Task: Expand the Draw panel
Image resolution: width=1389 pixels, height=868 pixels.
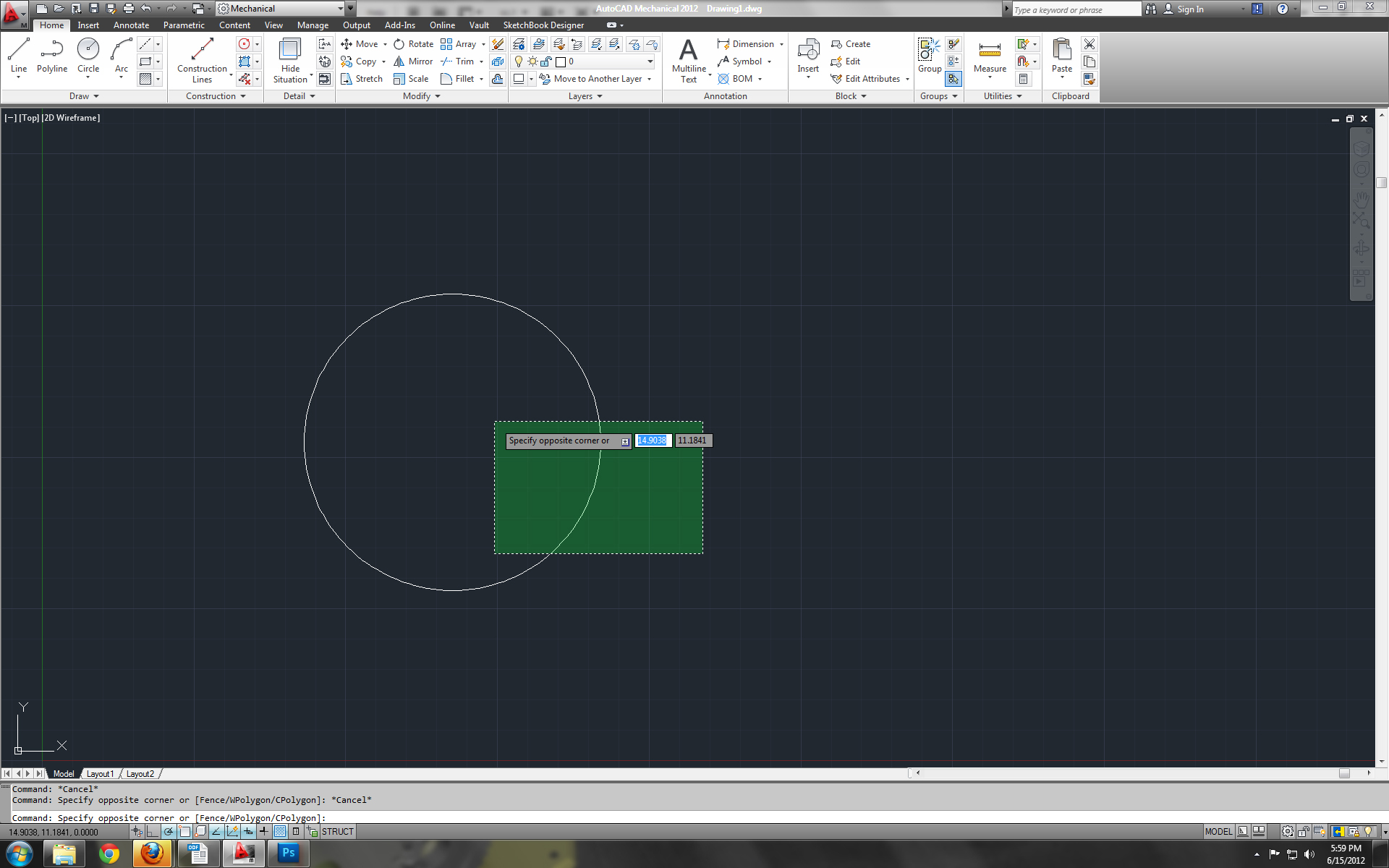Action: coord(84,96)
